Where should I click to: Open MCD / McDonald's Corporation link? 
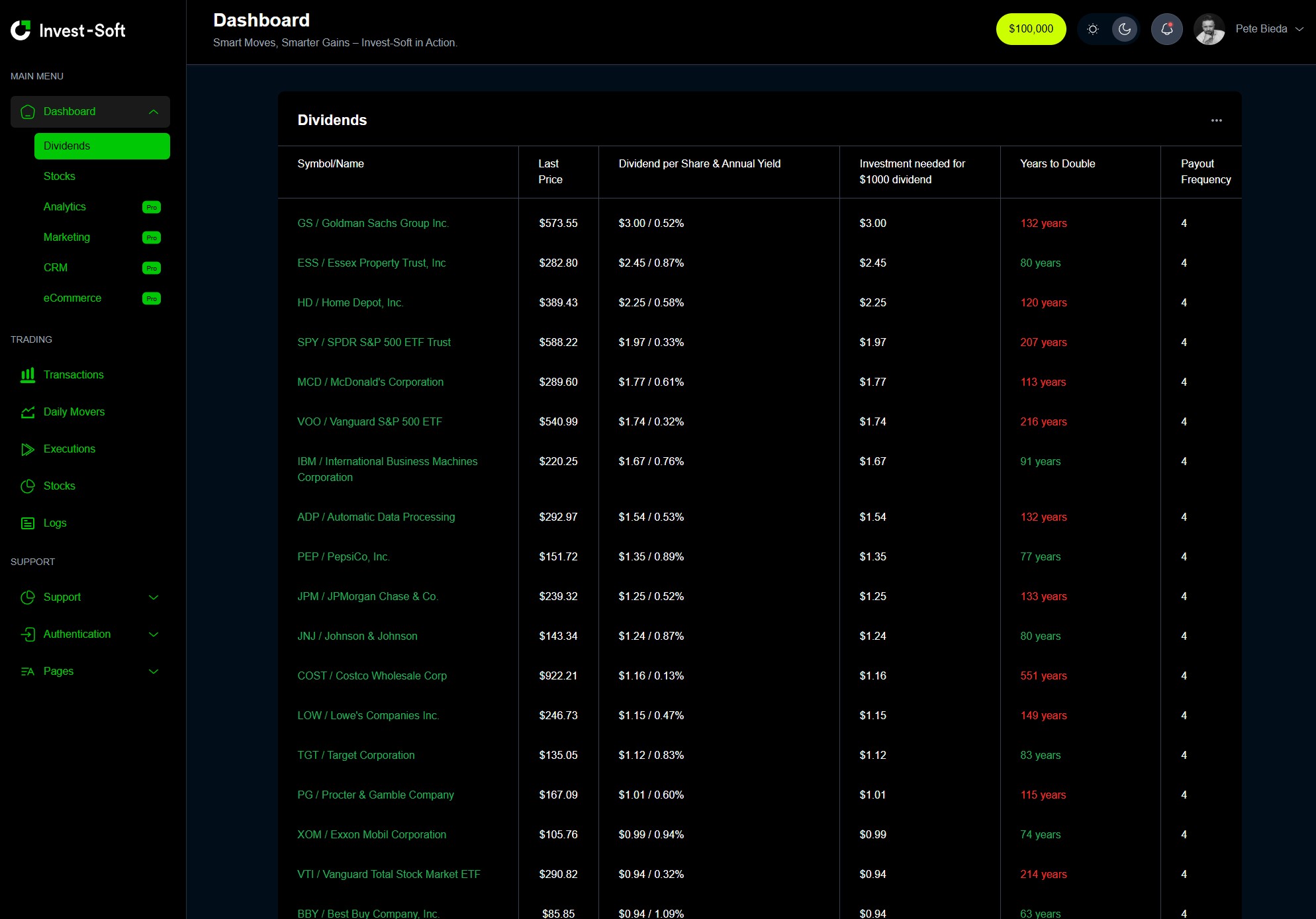tap(370, 382)
